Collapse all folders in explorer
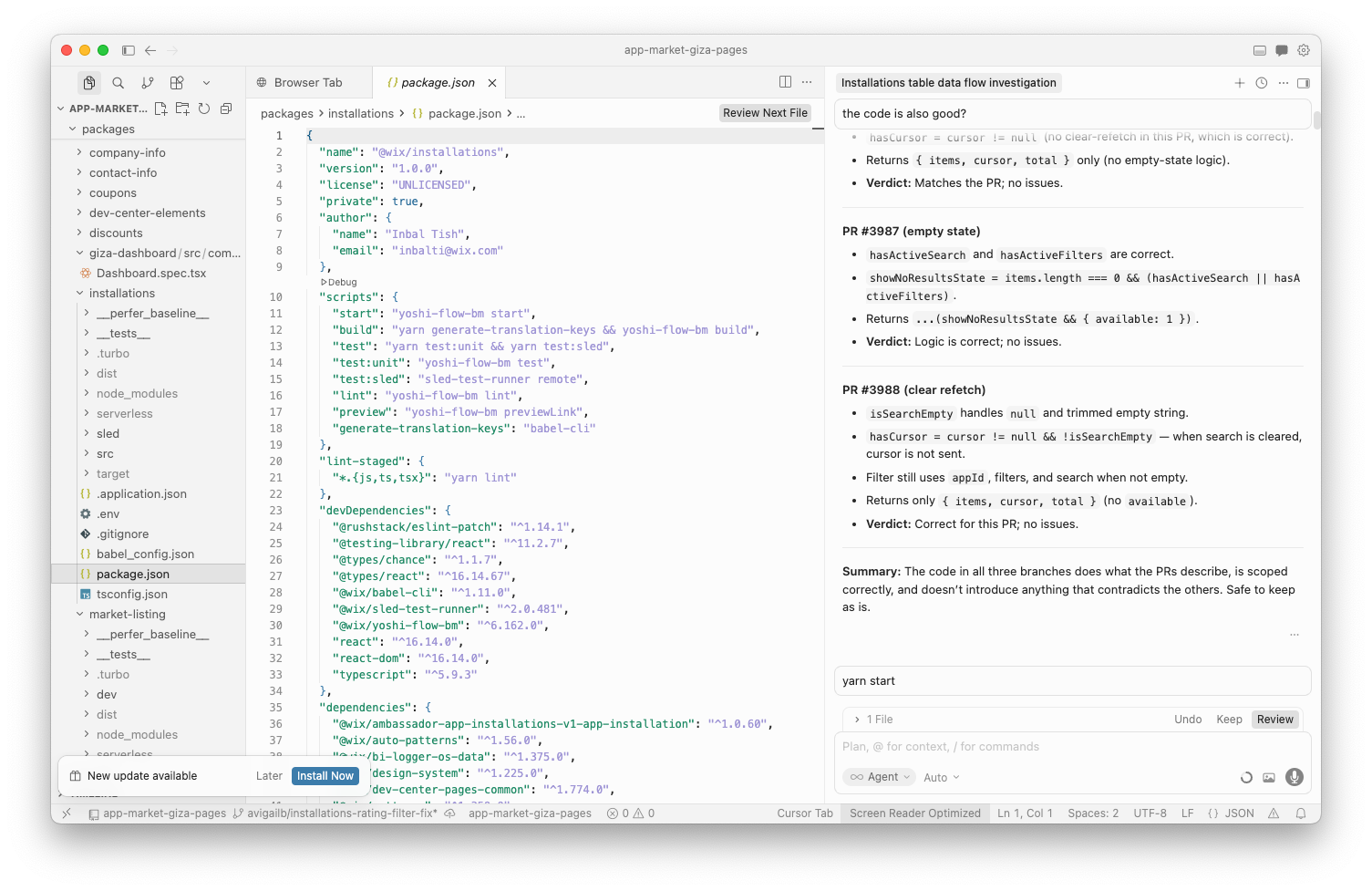 tap(226, 109)
